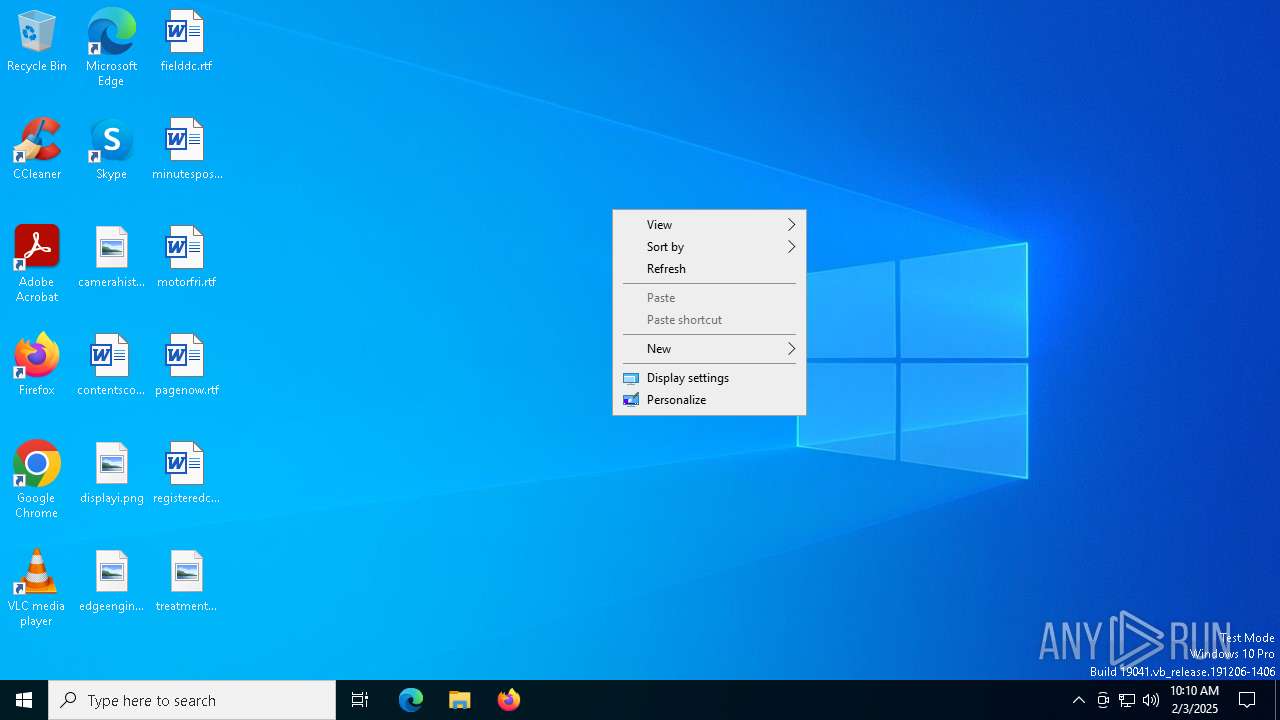Click the greyed Paste menu entry
The height and width of the screenshot is (720, 1280).
click(x=709, y=298)
